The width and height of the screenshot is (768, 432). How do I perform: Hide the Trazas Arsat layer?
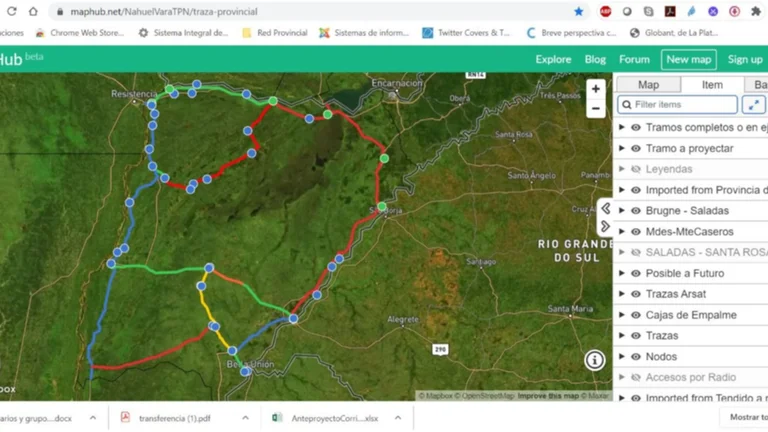click(636, 294)
